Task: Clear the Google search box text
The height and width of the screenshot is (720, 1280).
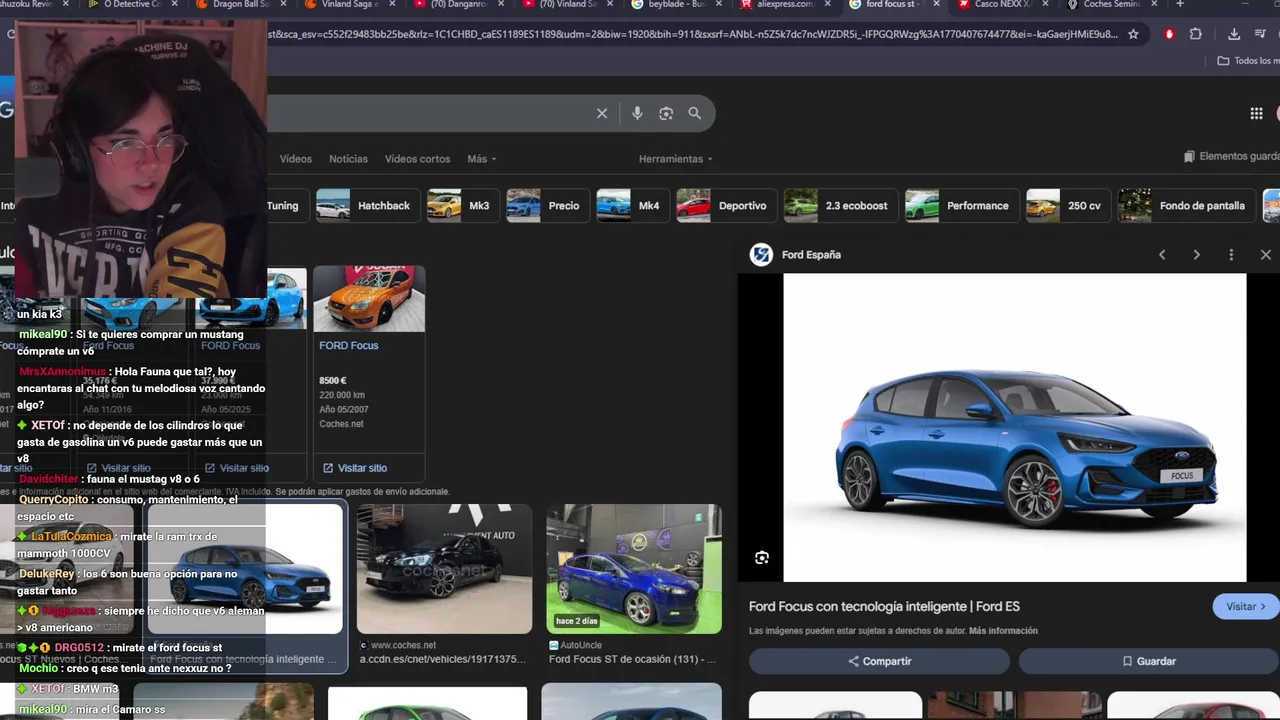Action: pyautogui.click(x=602, y=113)
